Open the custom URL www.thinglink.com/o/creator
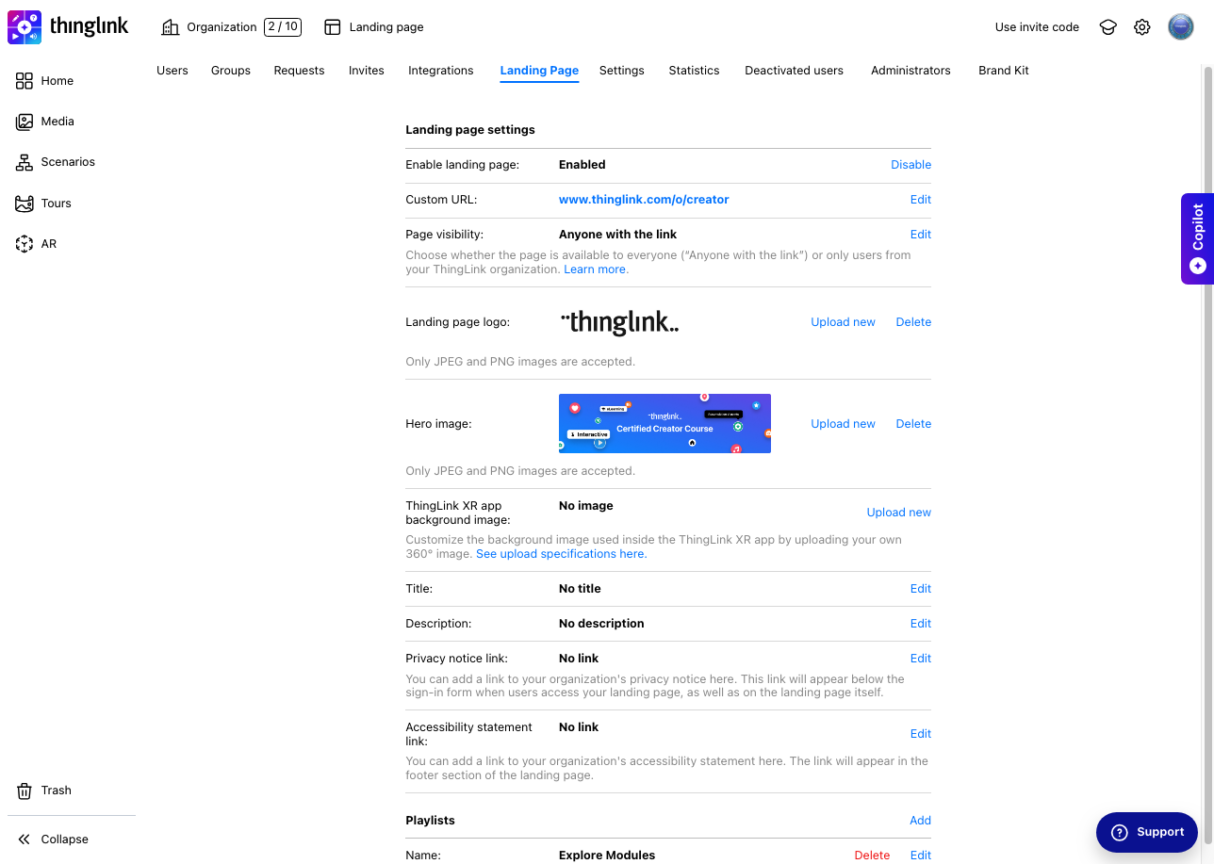 (643, 199)
